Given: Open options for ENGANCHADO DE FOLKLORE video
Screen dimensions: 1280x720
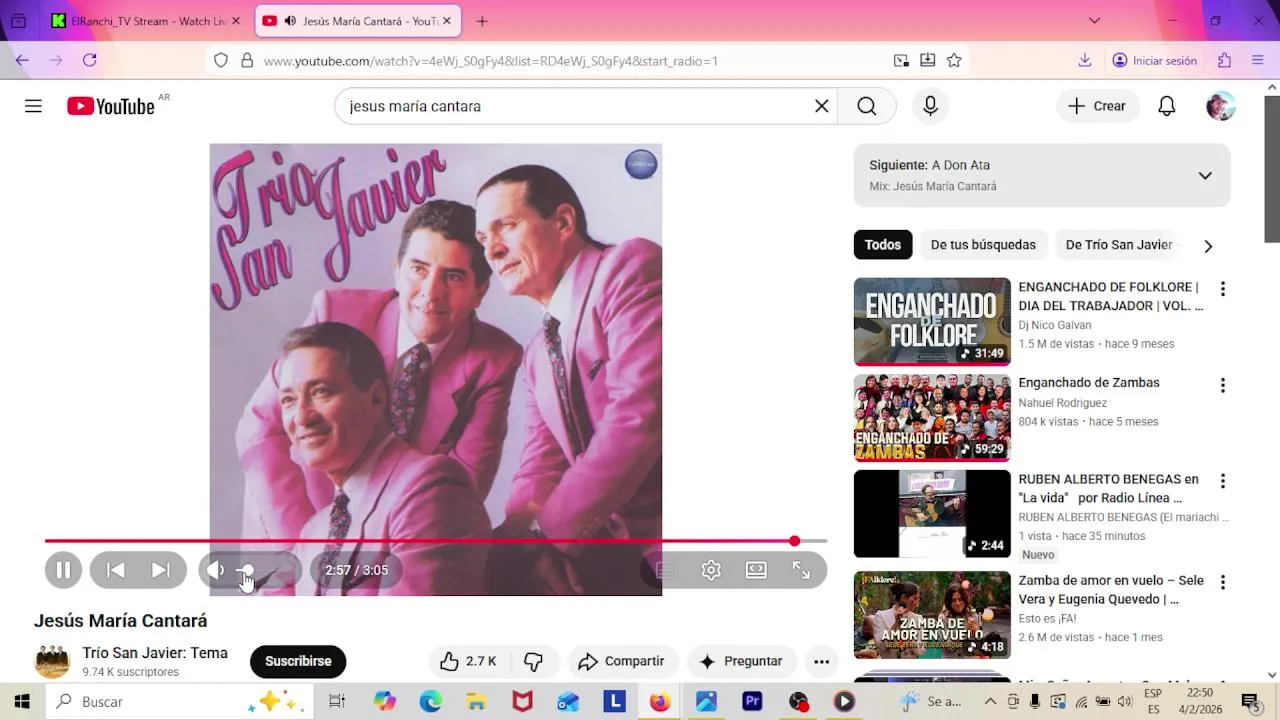Looking at the screenshot, I should 1222,289.
